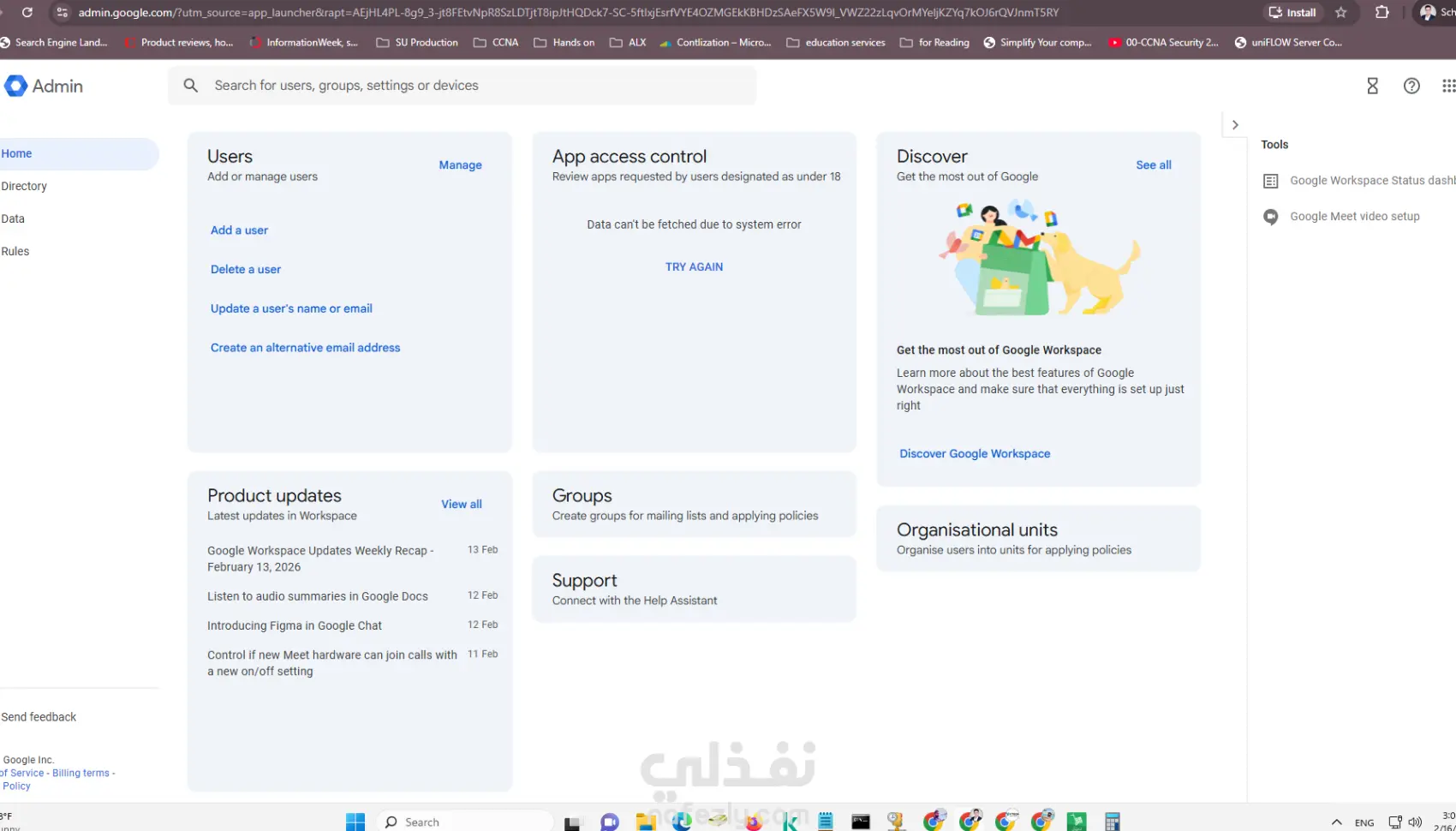Click the browser address bar URL
Image resolution: width=1456 pixels, height=831 pixels.
click(x=569, y=13)
